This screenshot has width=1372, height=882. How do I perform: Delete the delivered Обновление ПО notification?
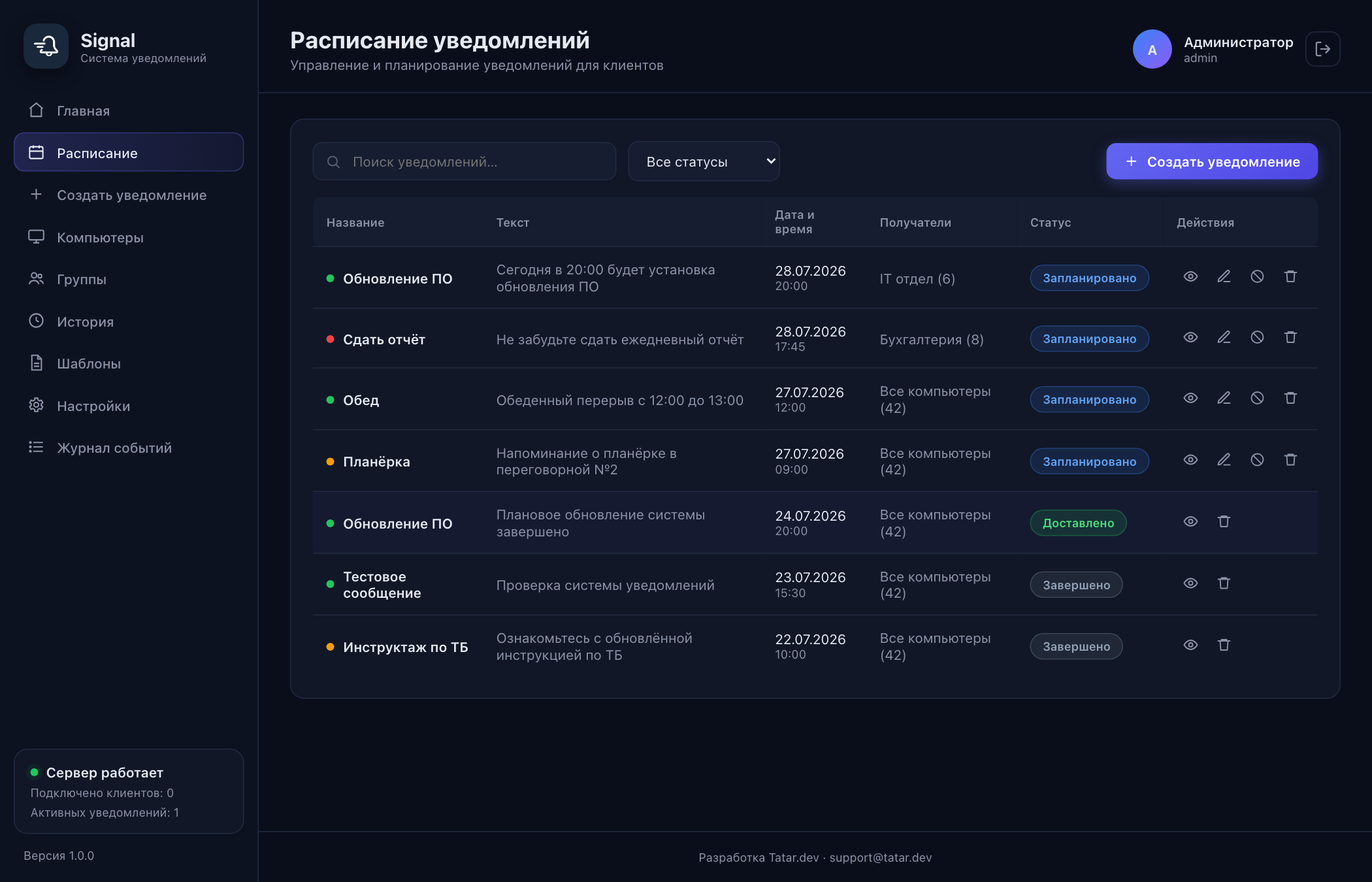pos(1224,521)
